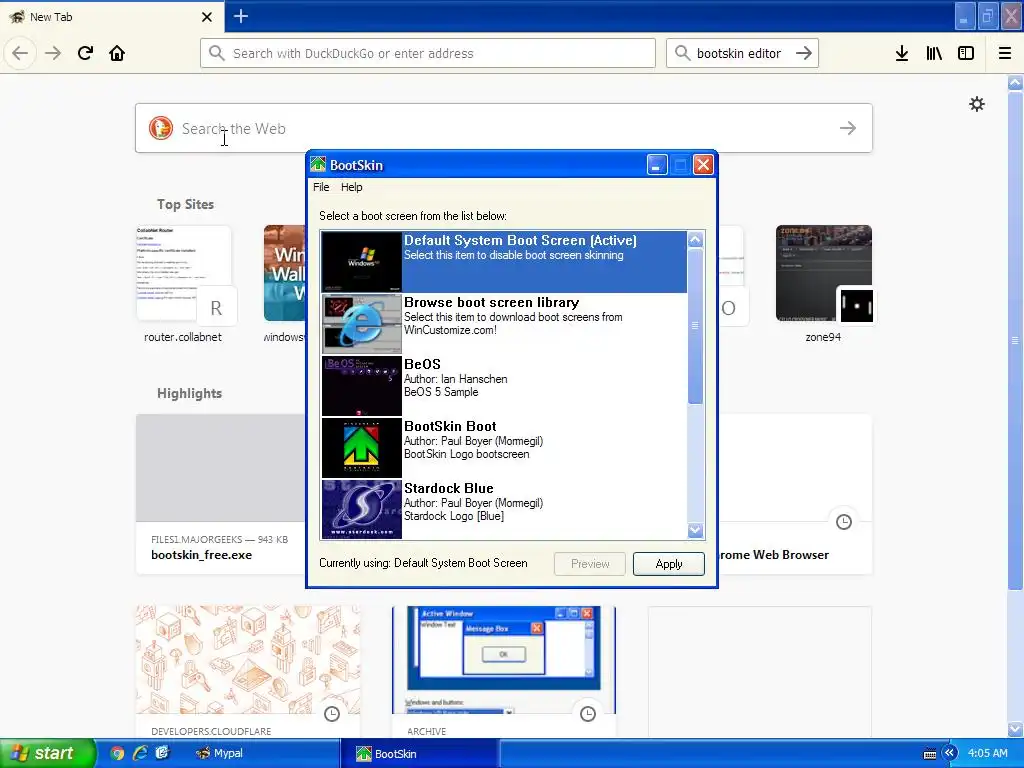Launch Internet Explorer from quick launch
The height and width of the screenshot is (768, 1024).
pyautogui.click(x=140, y=753)
